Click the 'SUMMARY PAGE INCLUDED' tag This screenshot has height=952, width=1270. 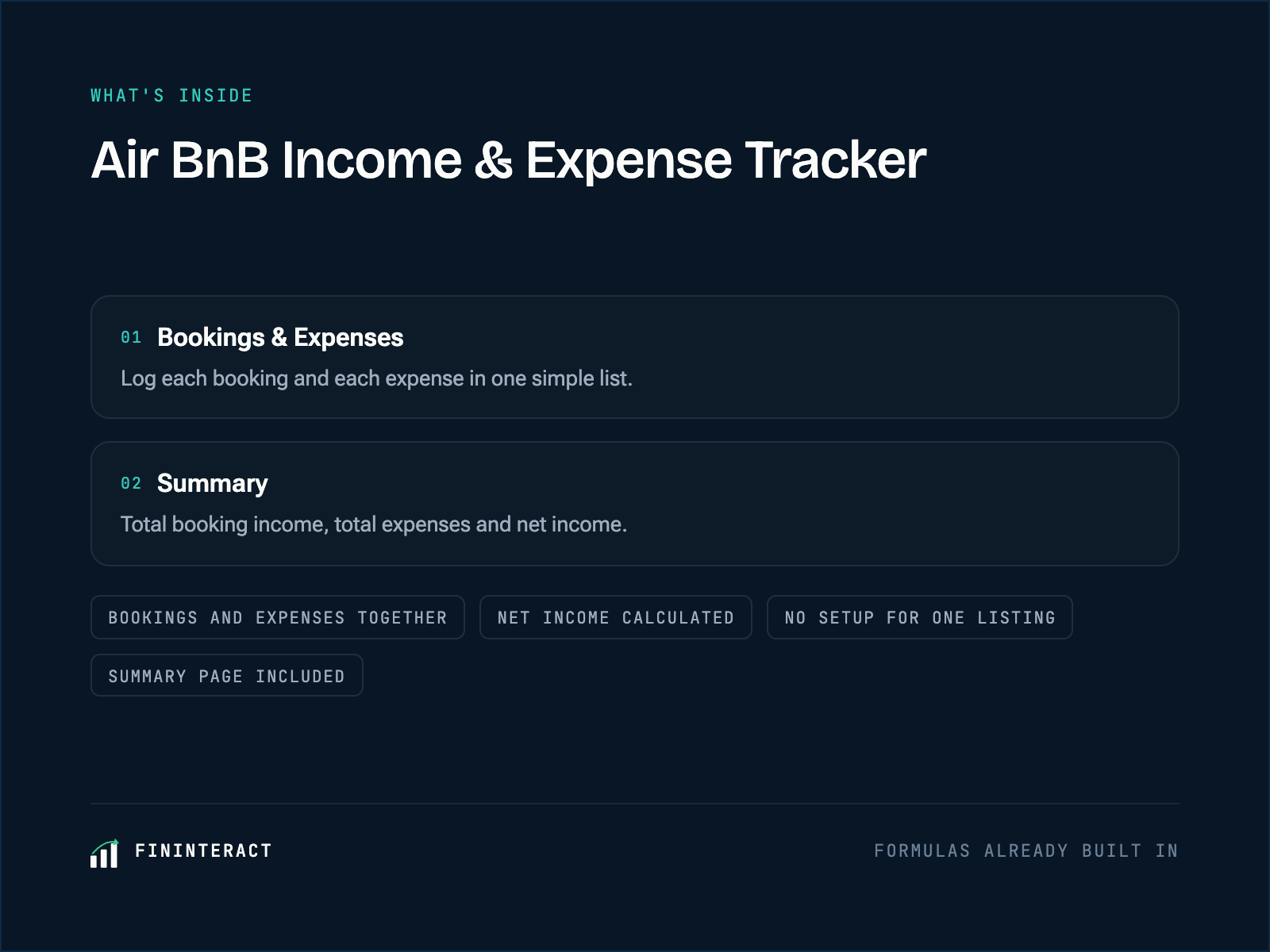[x=227, y=675]
